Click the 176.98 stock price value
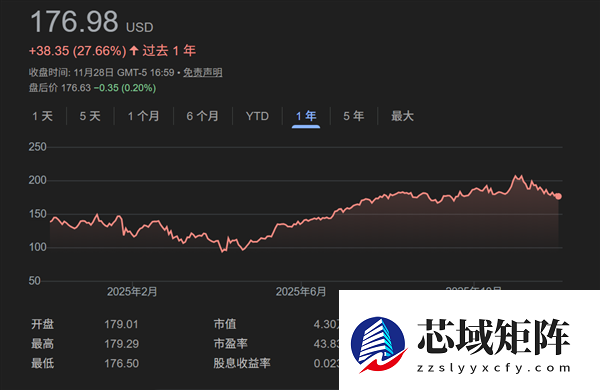600x390 pixels. tap(74, 21)
